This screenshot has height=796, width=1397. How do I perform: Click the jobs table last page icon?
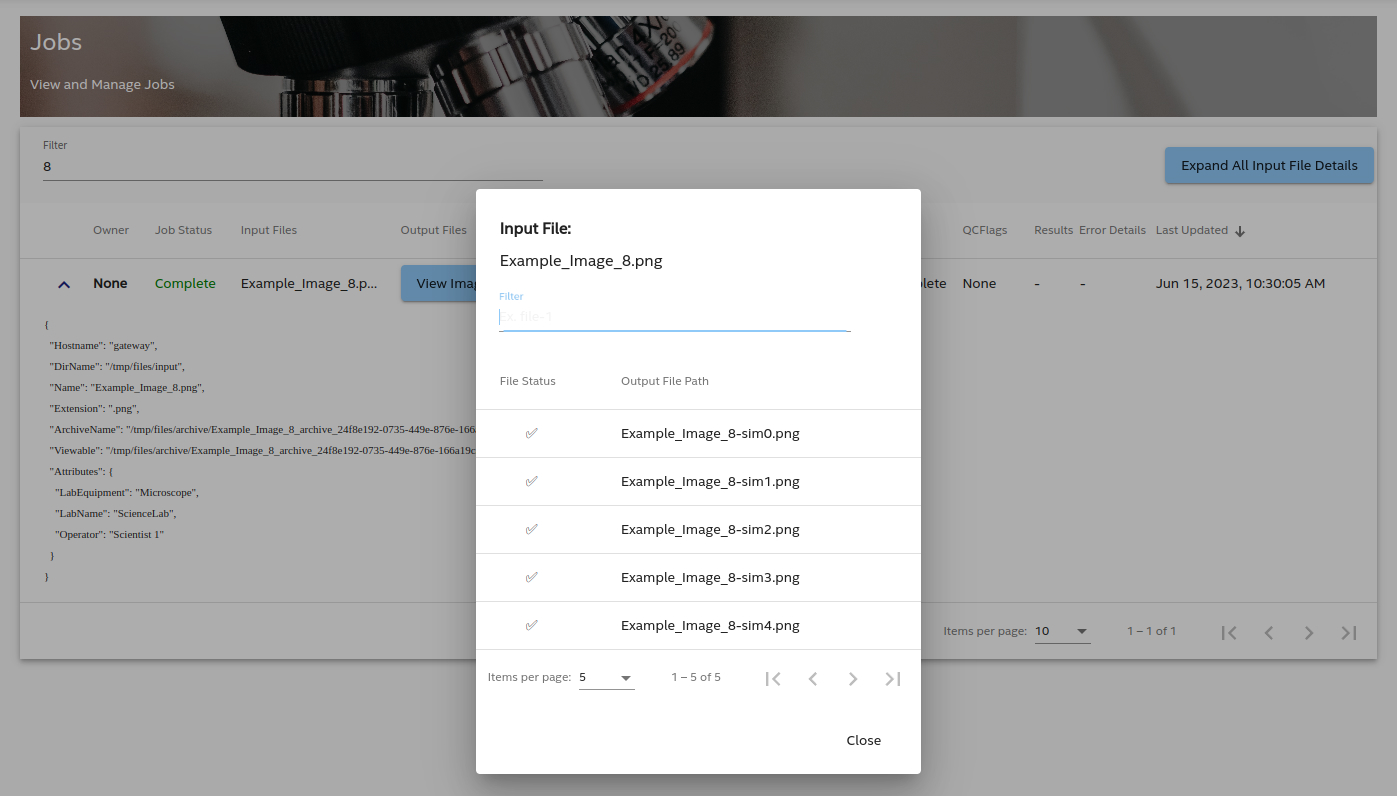1349,632
